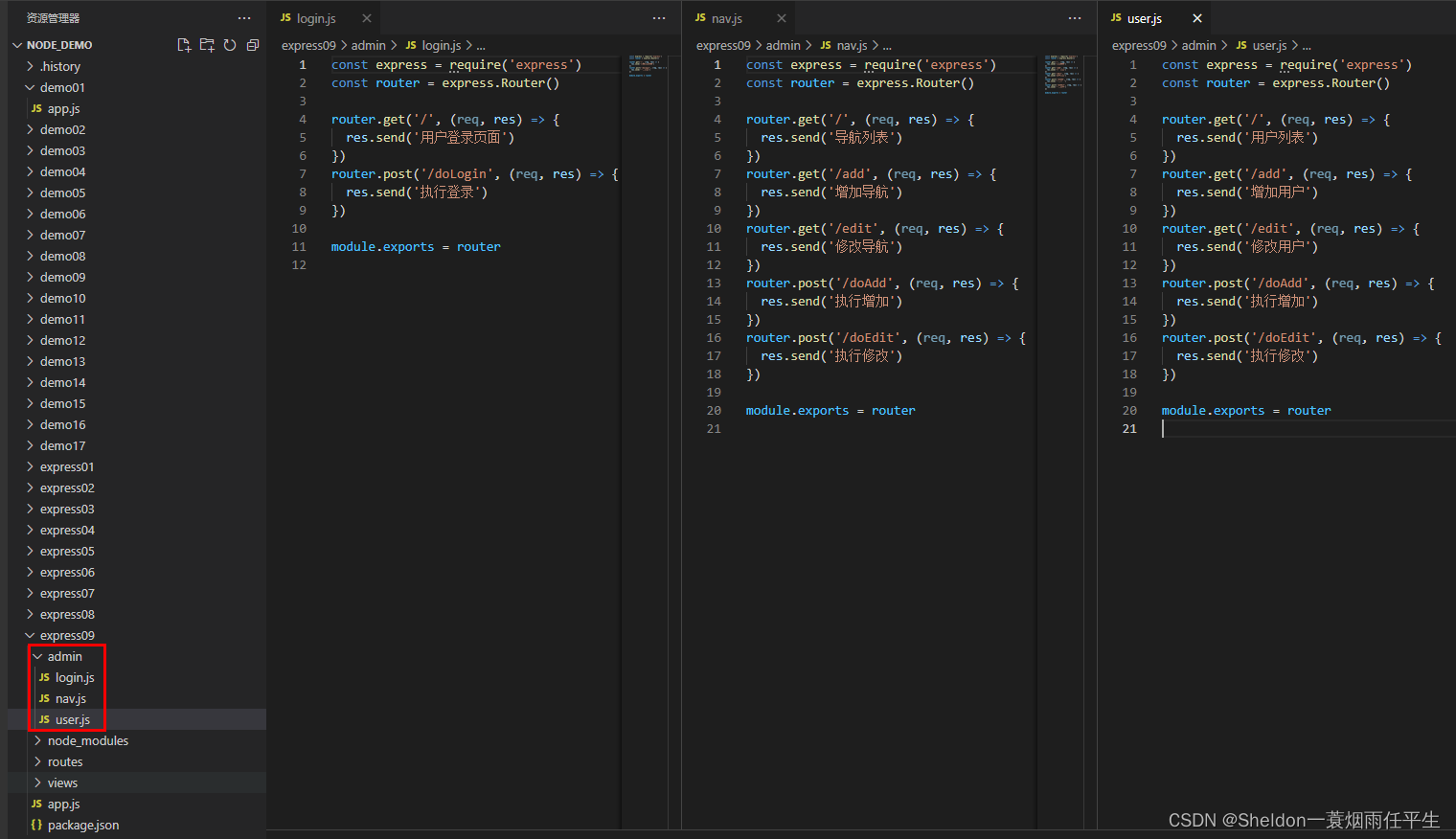Place cursor on line 21 in user.js

pyautogui.click(x=1308, y=428)
